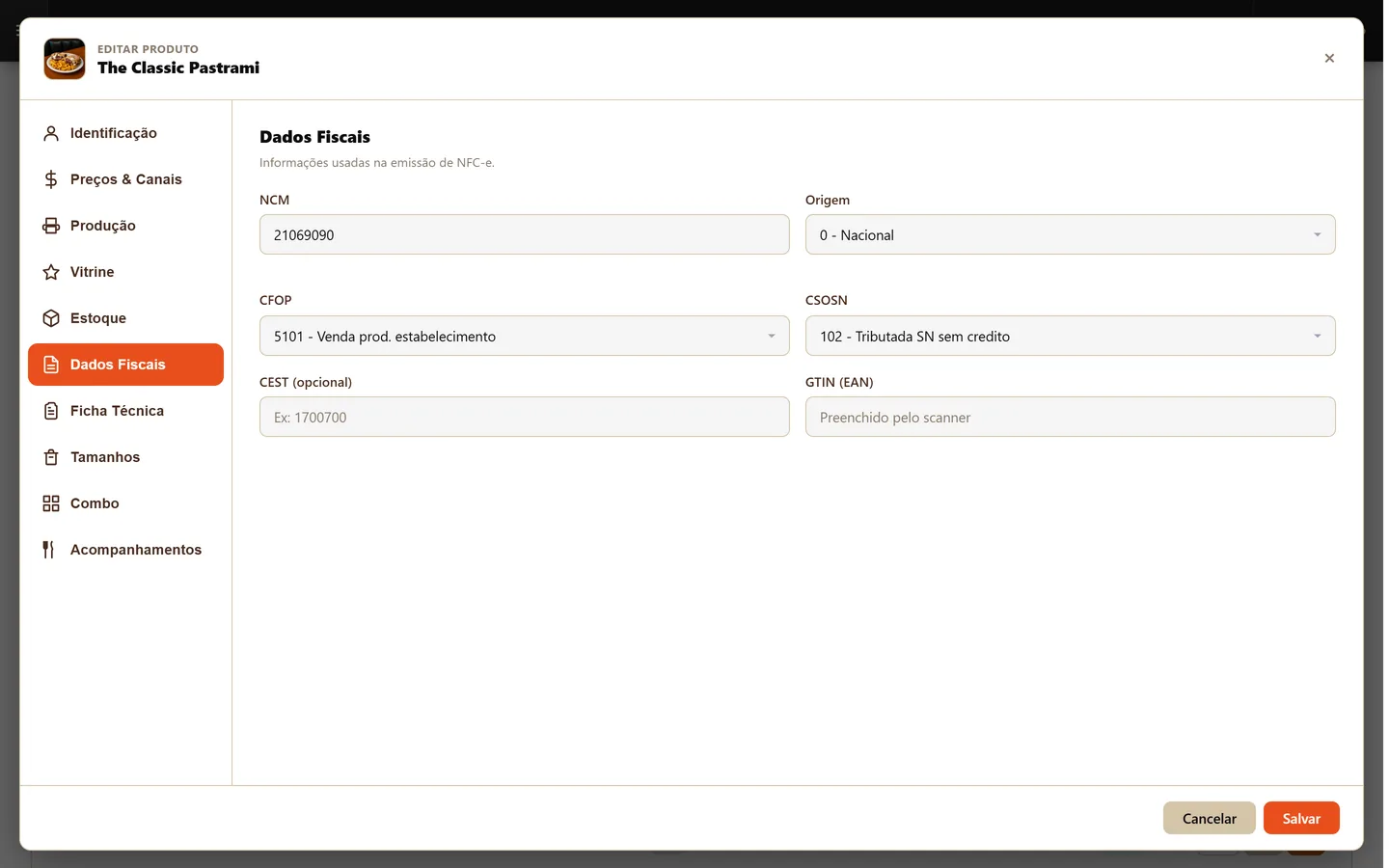The image size is (1389, 868).
Task: Click the Dados Fiscais heading text
Action: (x=314, y=137)
